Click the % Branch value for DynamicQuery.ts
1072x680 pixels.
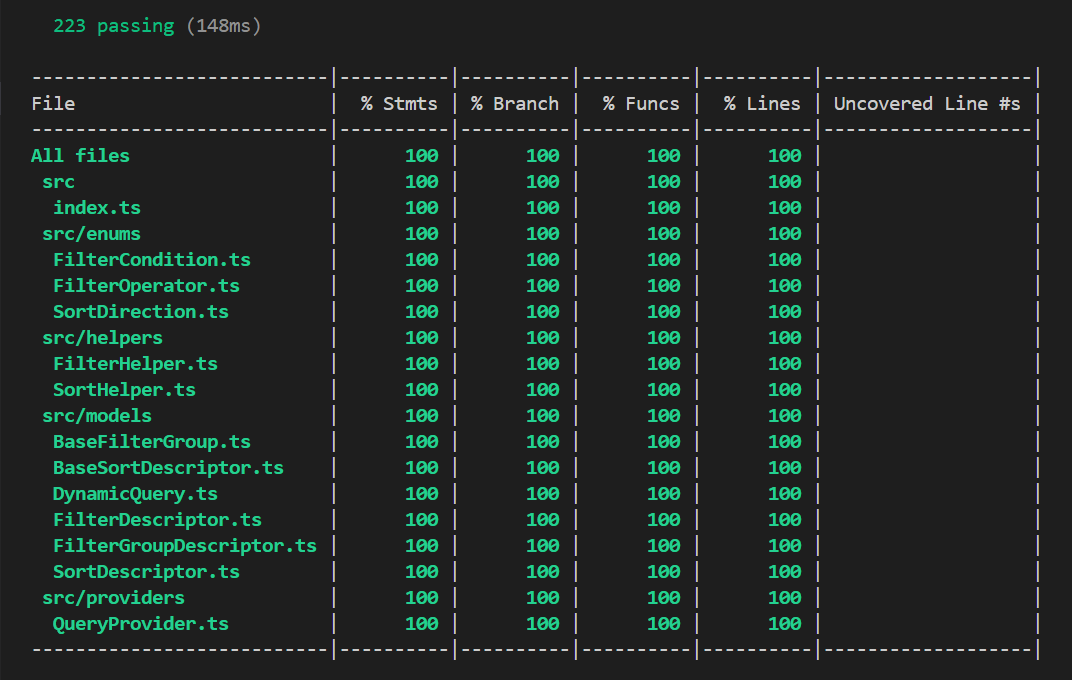[543, 493]
